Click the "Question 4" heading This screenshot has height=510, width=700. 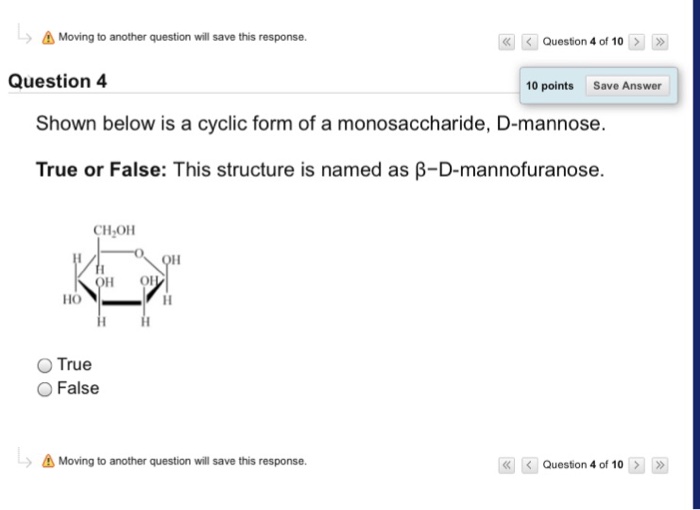click(57, 81)
